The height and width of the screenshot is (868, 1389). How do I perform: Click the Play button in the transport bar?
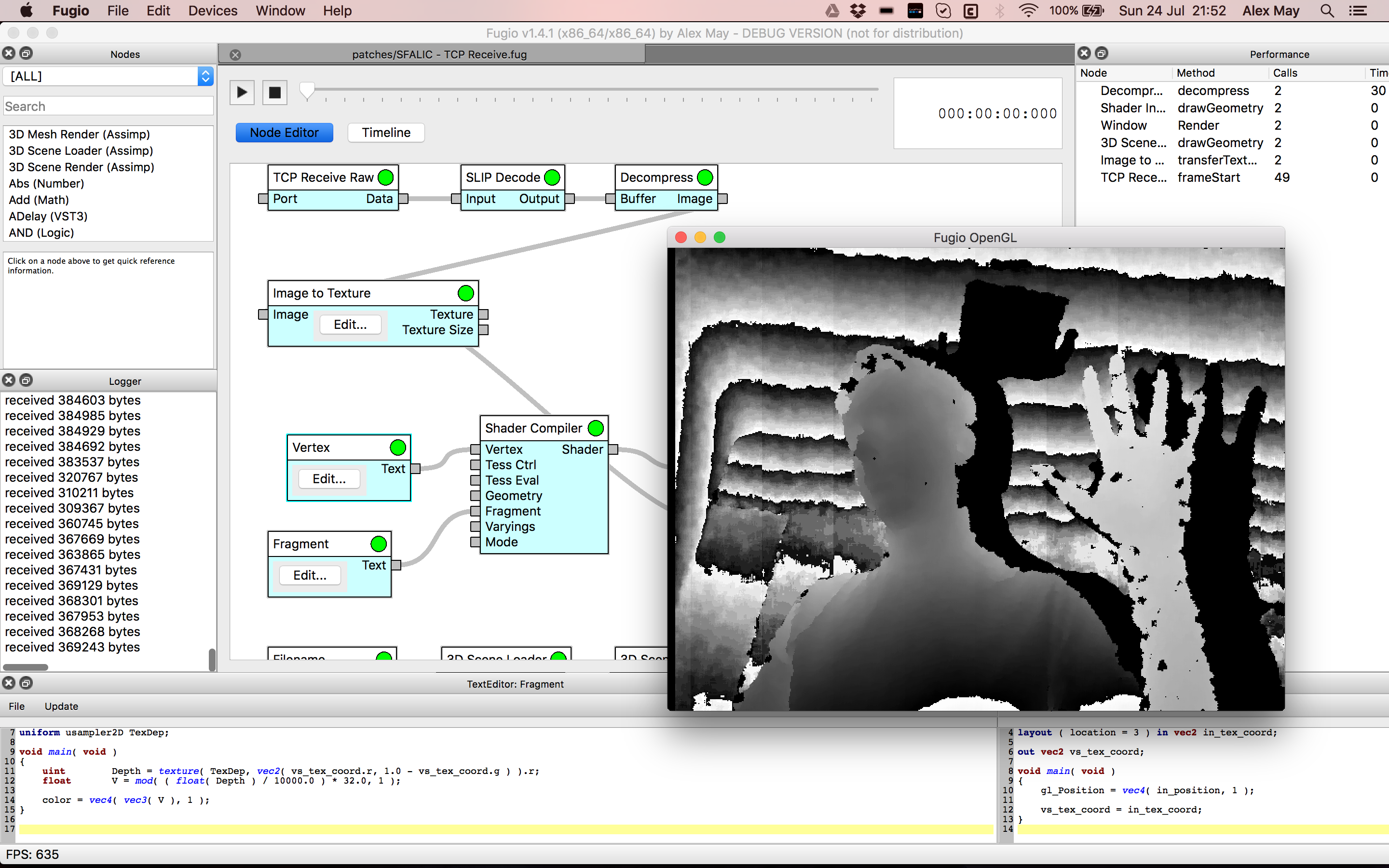click(x=242, y=93)
